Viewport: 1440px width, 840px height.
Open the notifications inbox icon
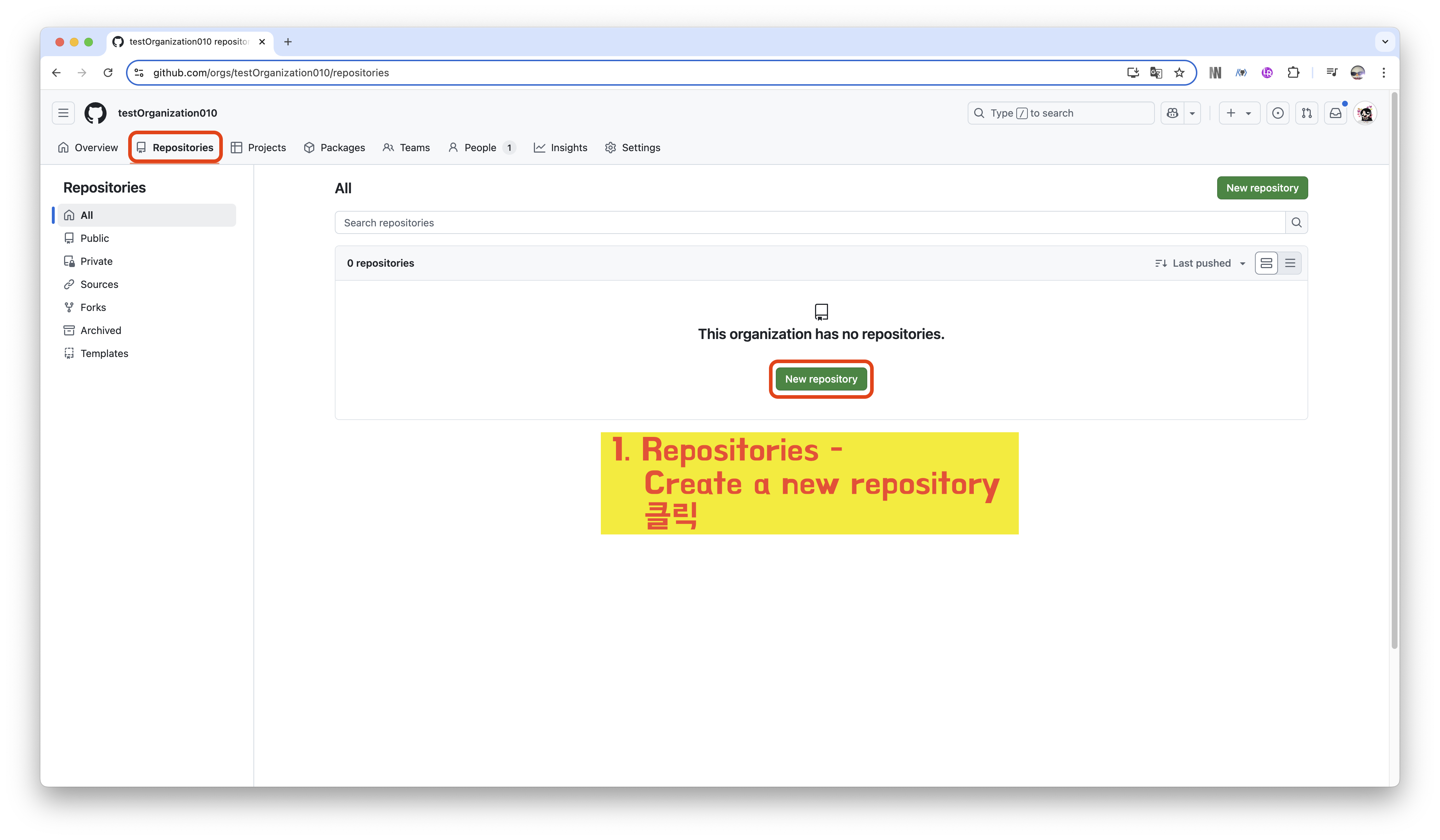coord(1336,113)
